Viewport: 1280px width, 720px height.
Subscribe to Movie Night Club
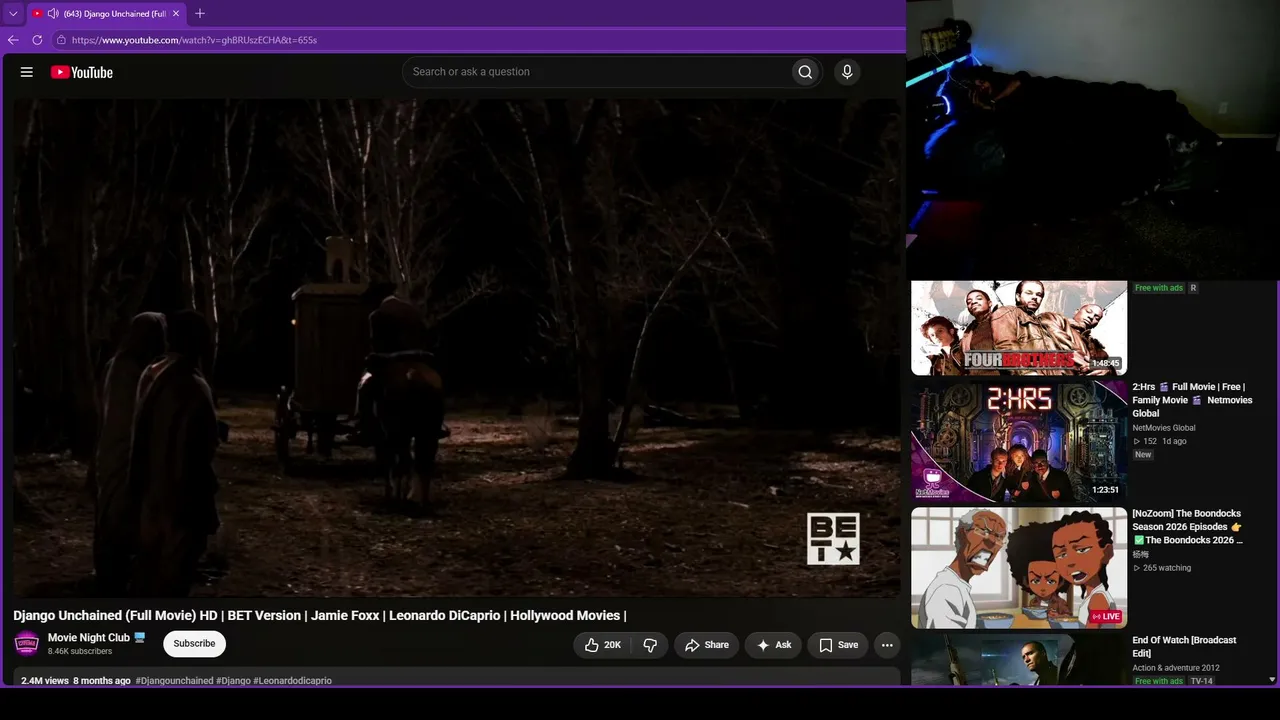(194, 644)
